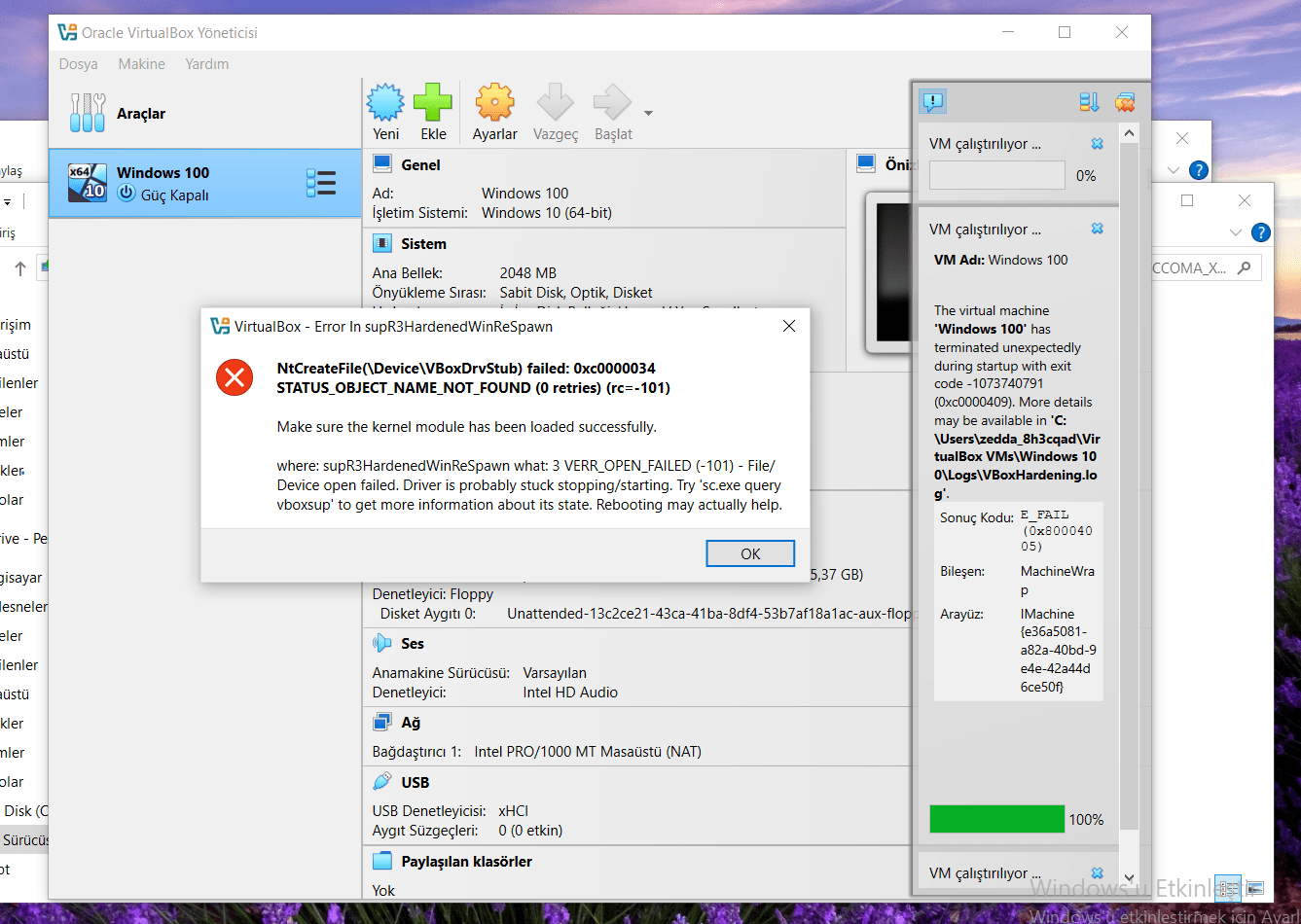Viewport: 1301px width, 924px height.
Task: Select the 'xHCI' USB Denetleyicisi value
Action: [x=514, y=811]
